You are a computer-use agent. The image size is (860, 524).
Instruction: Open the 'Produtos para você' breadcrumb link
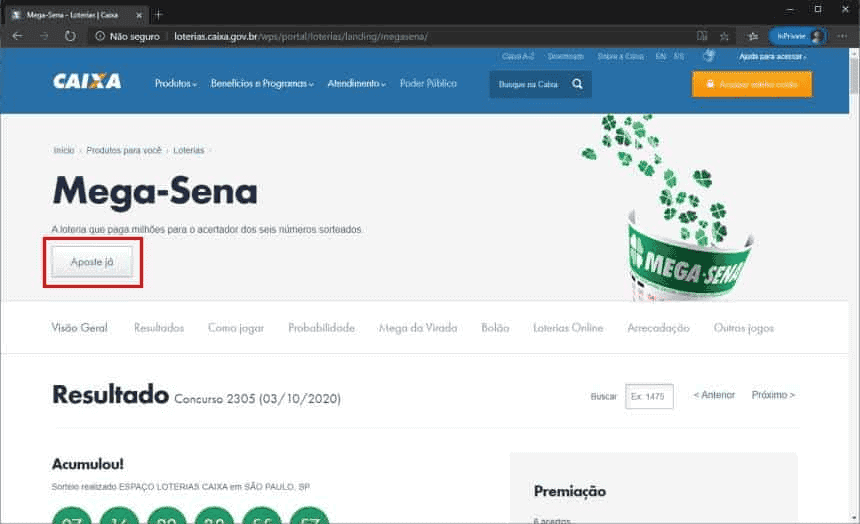pos(124,150)
